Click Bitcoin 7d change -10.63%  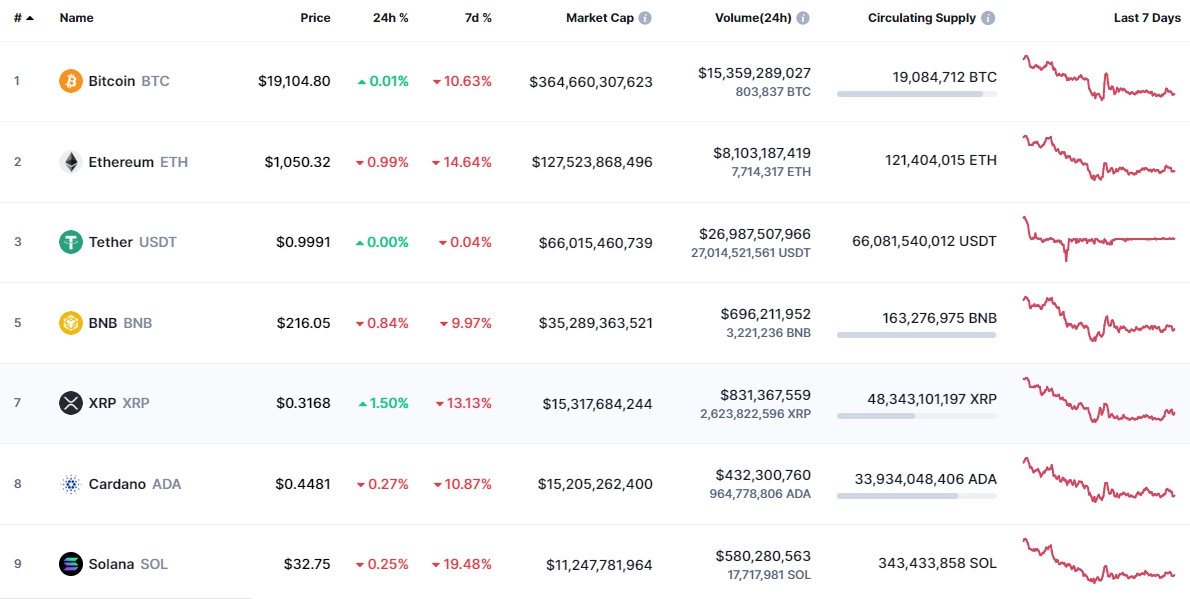click(x=462, y=81)
